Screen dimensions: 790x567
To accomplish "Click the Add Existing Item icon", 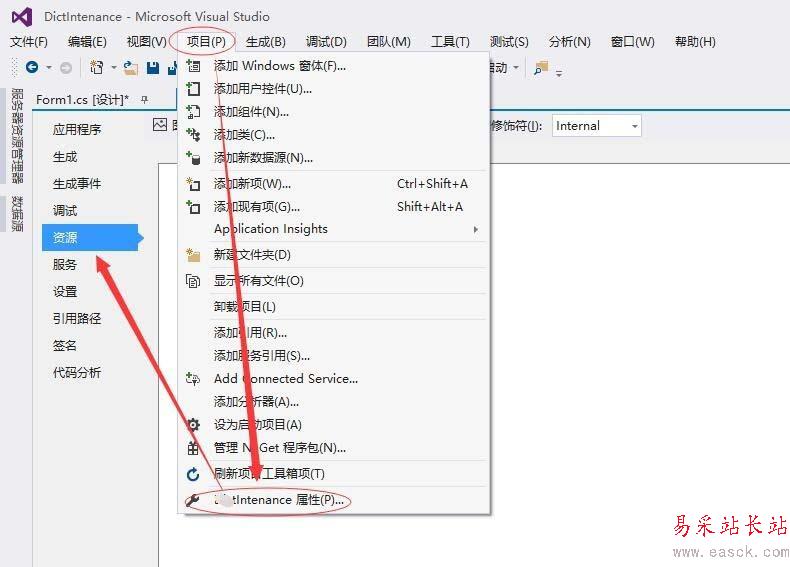I will tap(193, 207).
